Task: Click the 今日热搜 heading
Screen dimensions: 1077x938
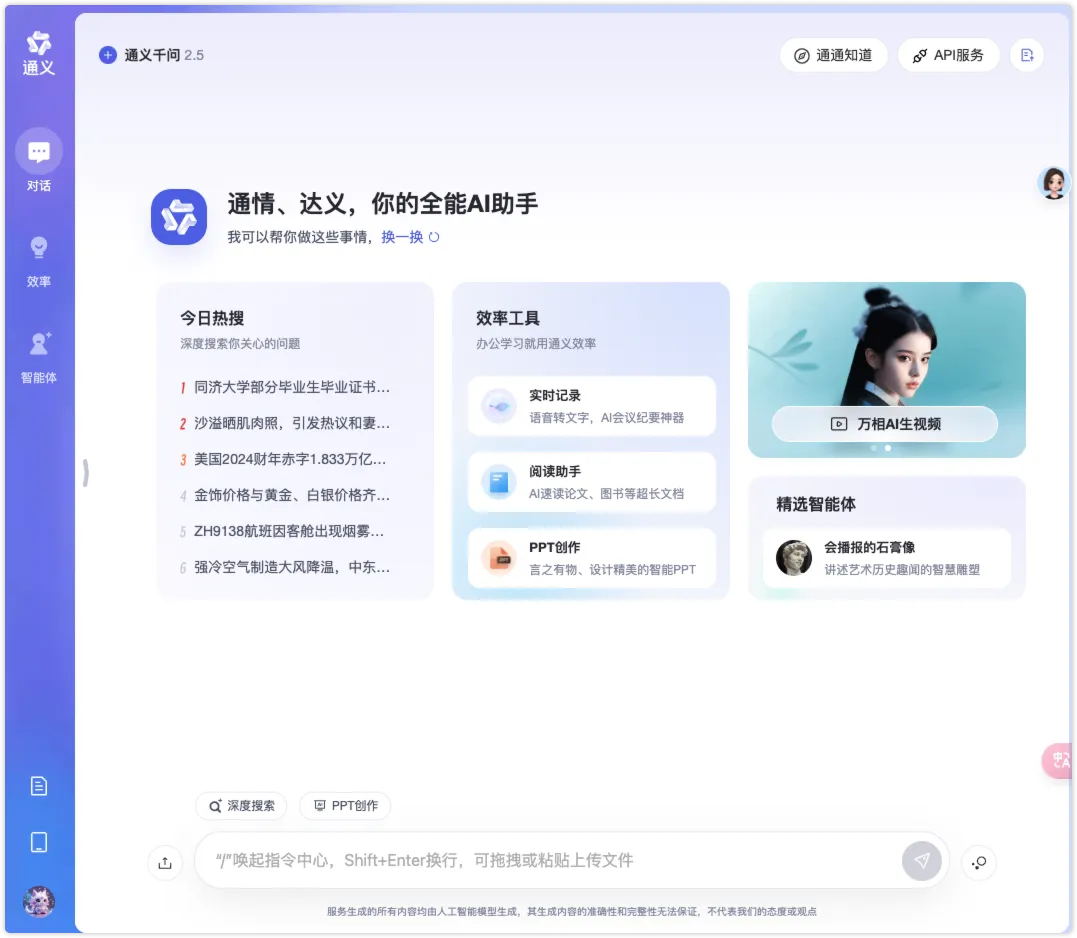Action: pos(212,318)
